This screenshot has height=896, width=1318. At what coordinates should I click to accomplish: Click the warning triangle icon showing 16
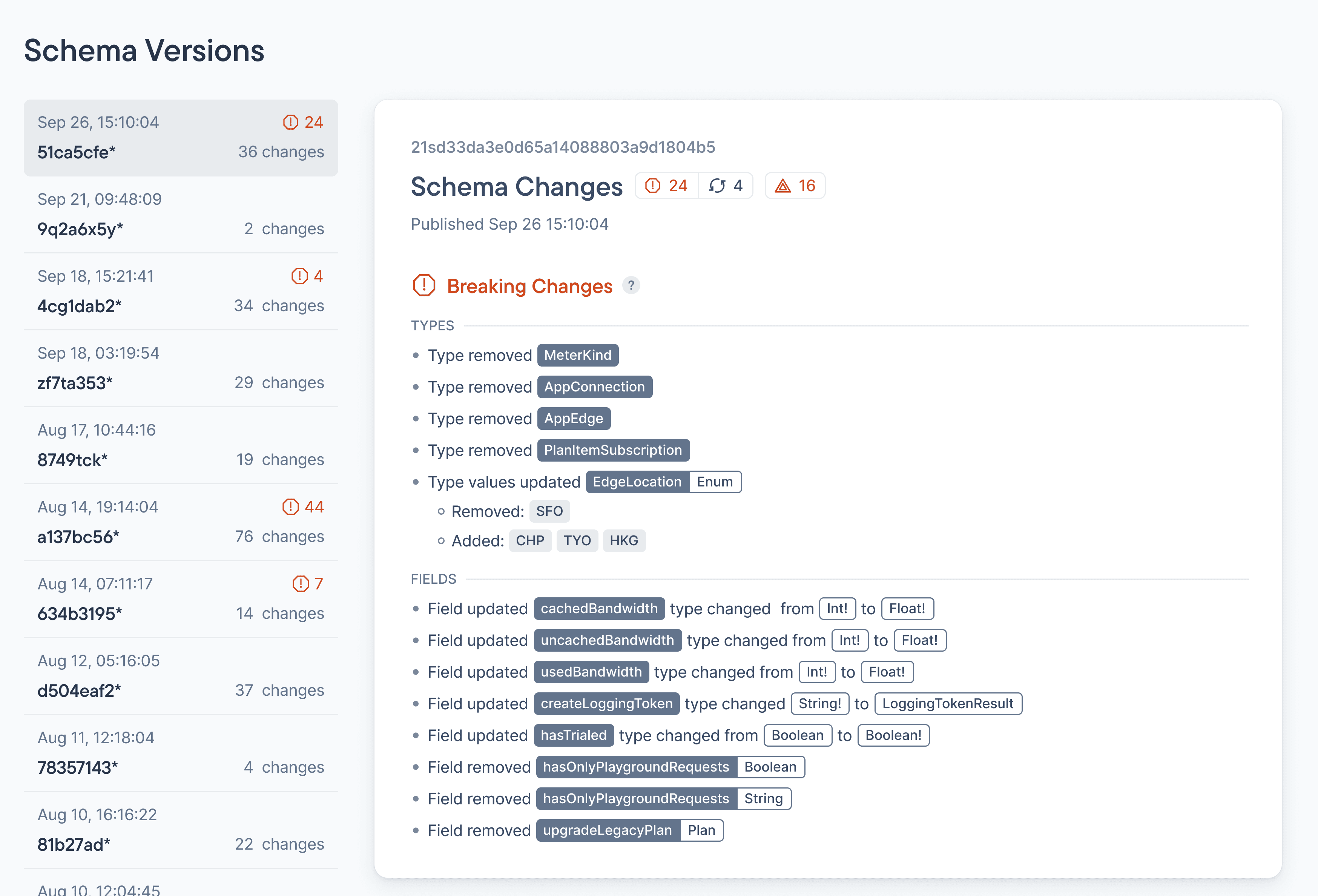point(783,186)
